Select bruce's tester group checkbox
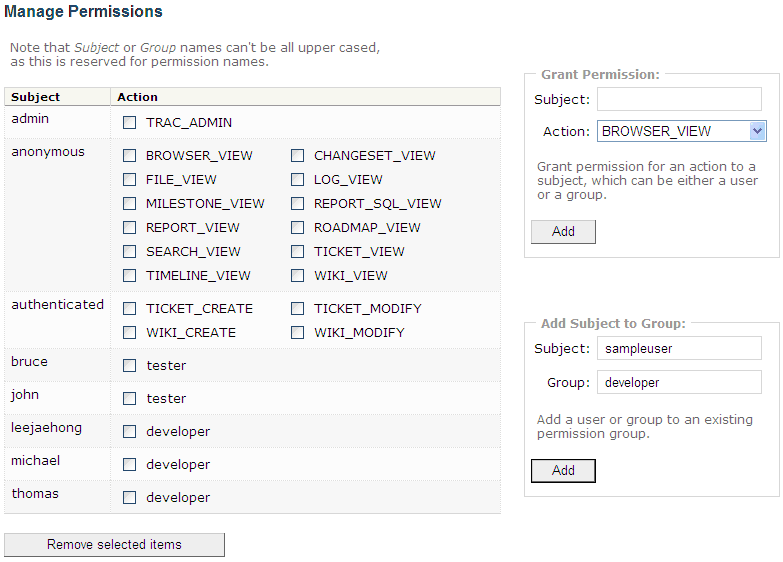 click(130, 366)
